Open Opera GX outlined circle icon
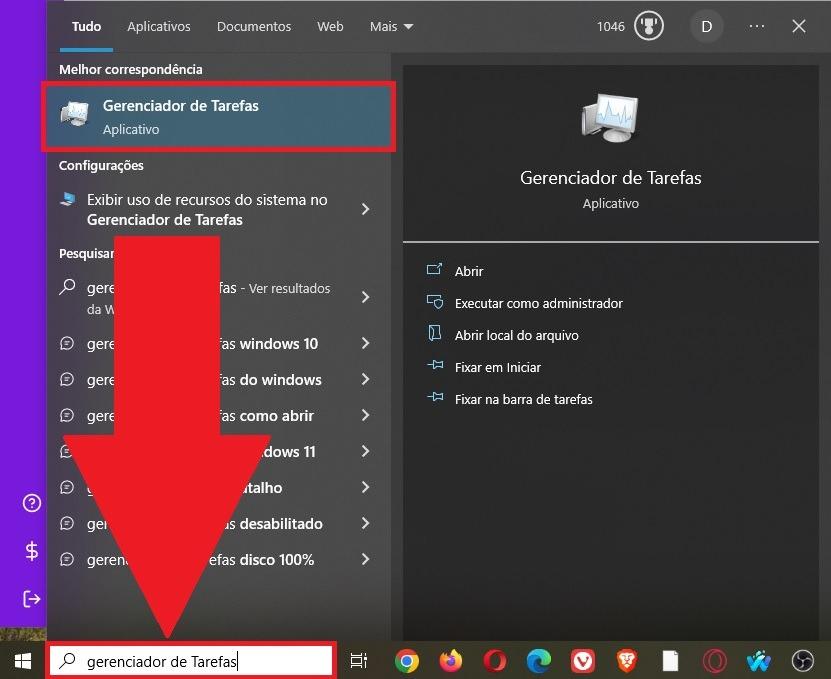 coord(714,661)
